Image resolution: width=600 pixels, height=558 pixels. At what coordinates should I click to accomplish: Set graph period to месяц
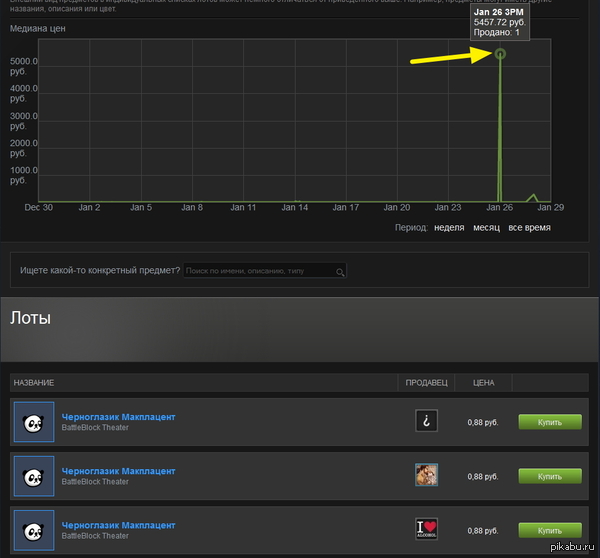point(486,228)
